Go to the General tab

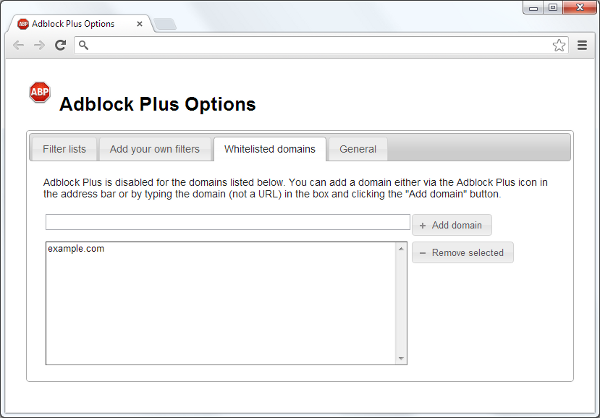click(x=358, y=149)
